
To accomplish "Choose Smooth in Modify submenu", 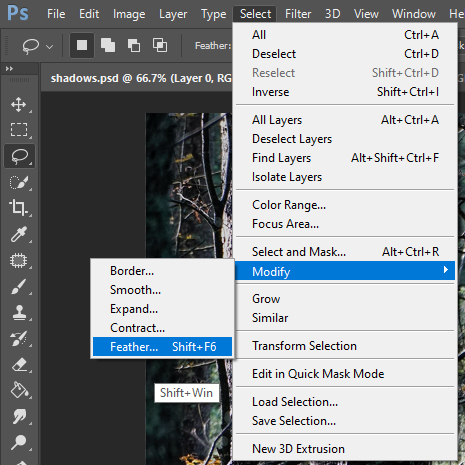I will pos(162,290).
